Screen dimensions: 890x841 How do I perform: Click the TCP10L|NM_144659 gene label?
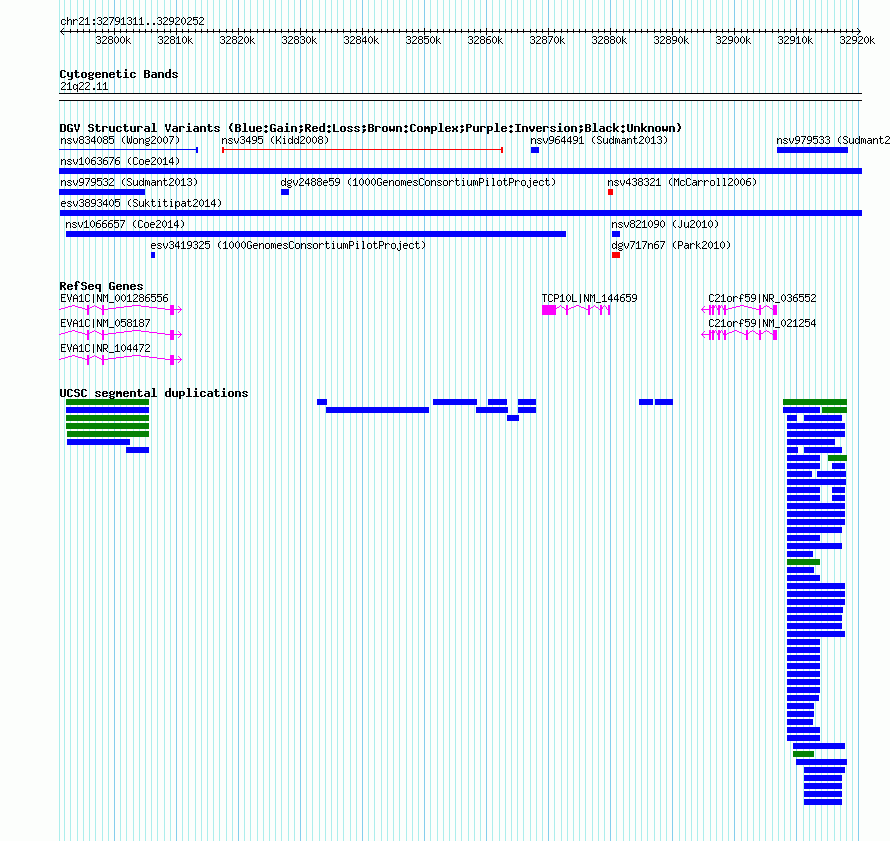pyautogui.click(x=589, y=298)
